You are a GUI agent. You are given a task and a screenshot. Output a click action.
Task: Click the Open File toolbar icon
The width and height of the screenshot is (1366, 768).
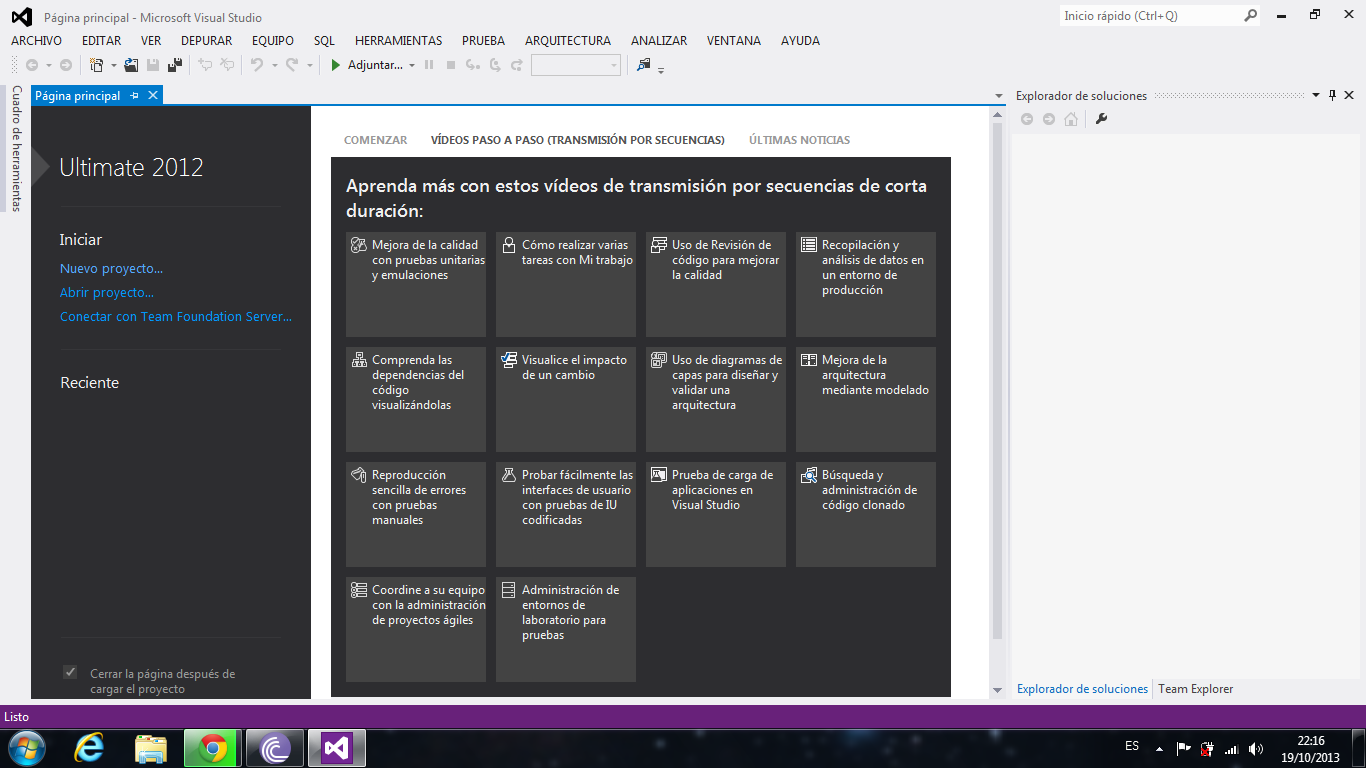point(131,65)
